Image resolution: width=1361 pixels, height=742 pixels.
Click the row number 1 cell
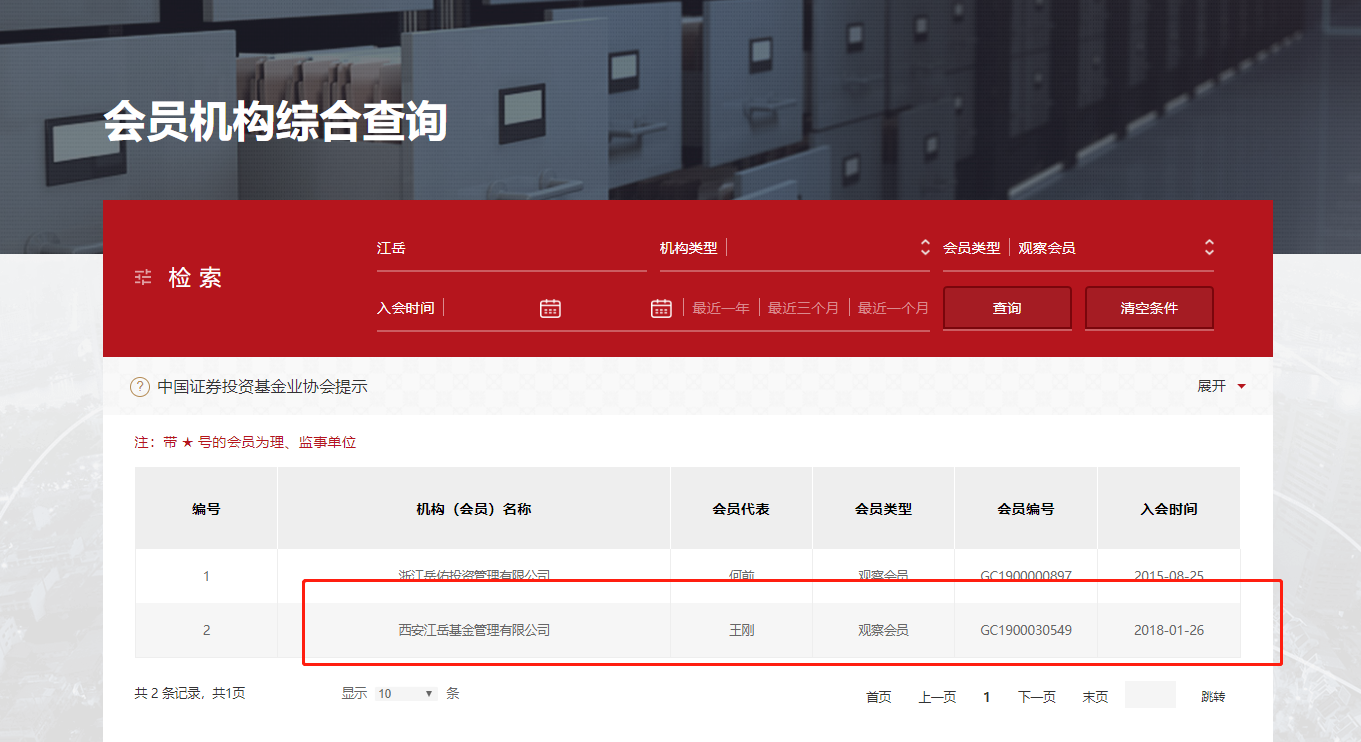[x=207, y=576]
